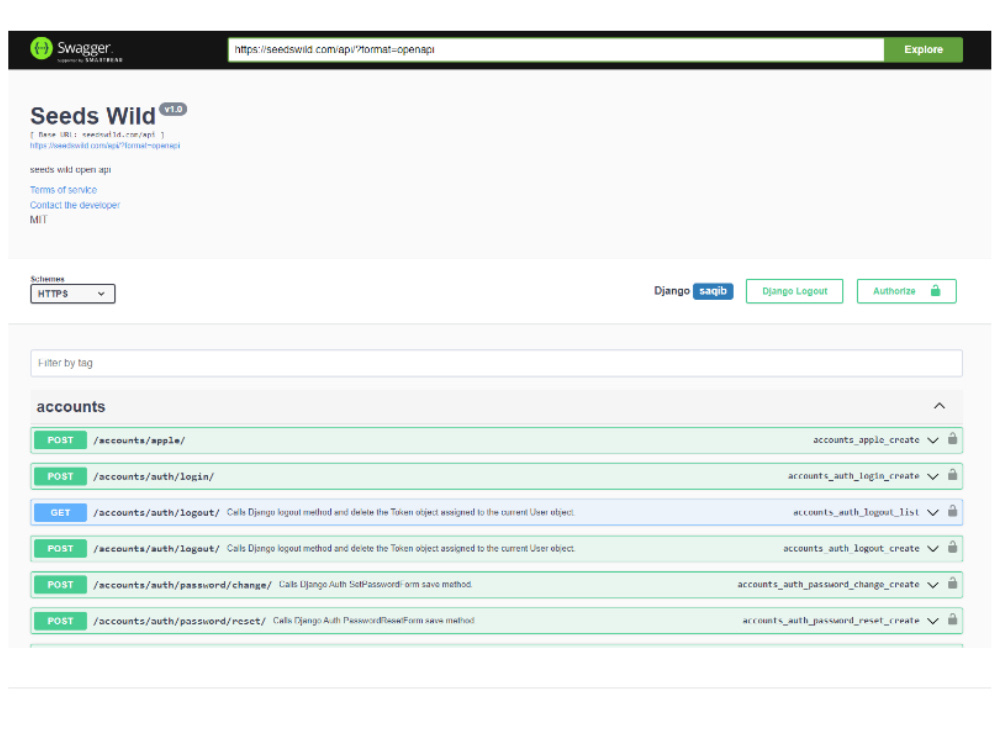Focus the API URL input field
Viewport: 1000px width, 750px height.
point(556,50)
